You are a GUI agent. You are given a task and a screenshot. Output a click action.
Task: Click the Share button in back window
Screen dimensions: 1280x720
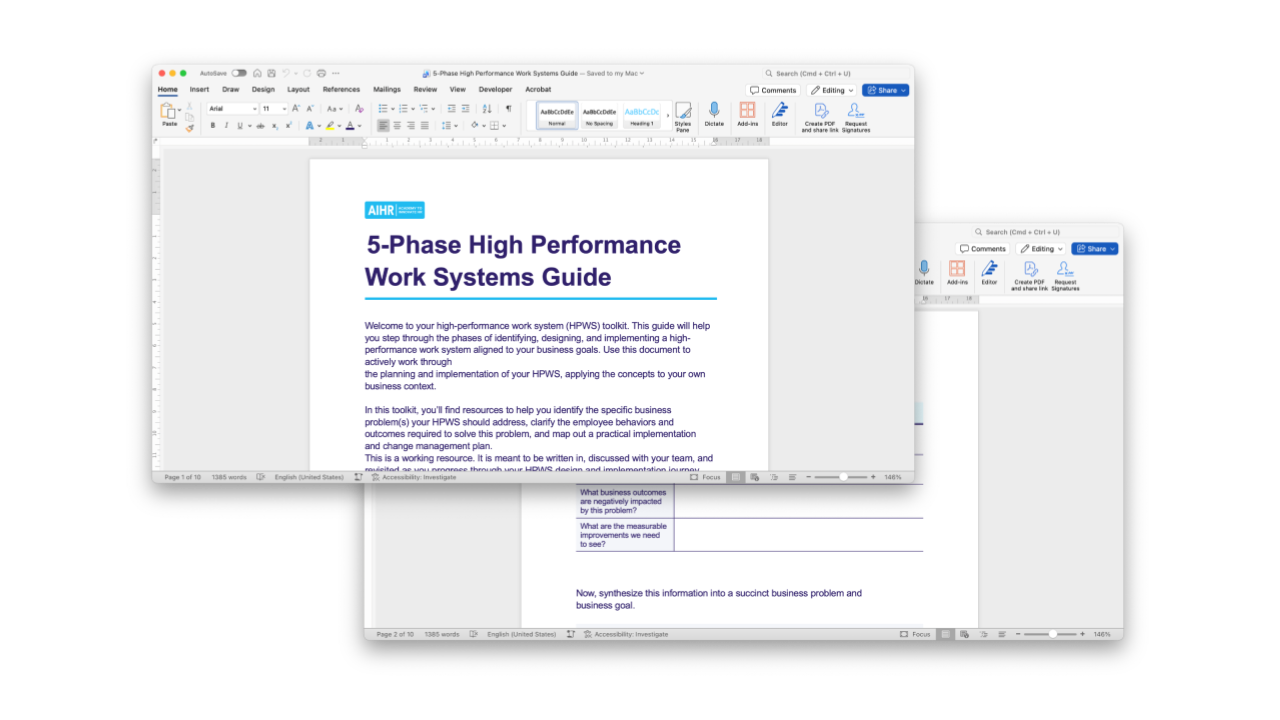(1094, 249)
